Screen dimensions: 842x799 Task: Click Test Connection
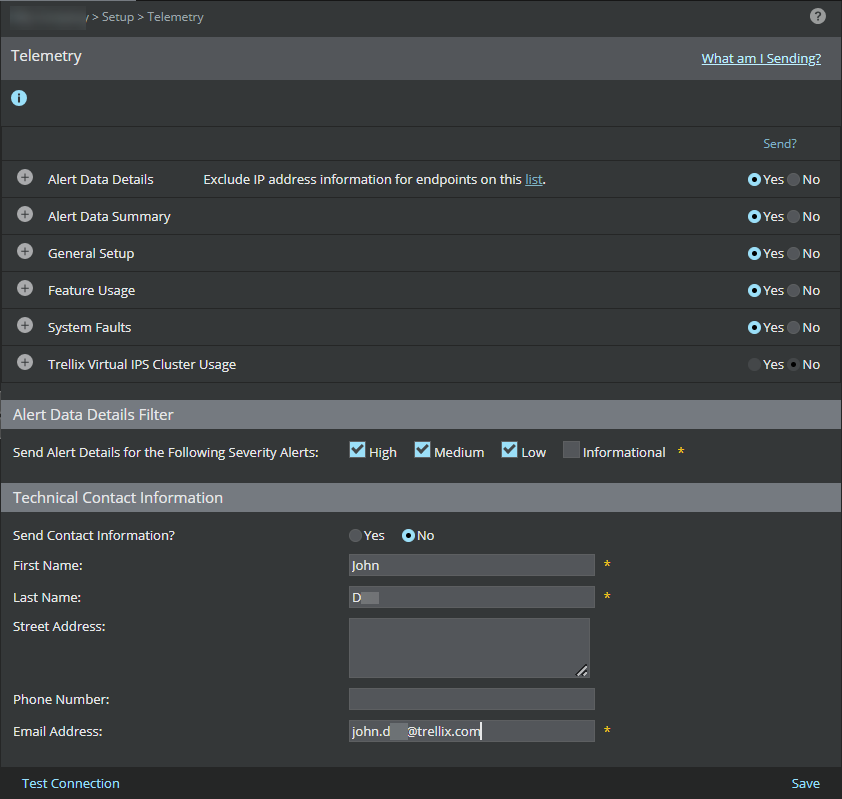70,783
